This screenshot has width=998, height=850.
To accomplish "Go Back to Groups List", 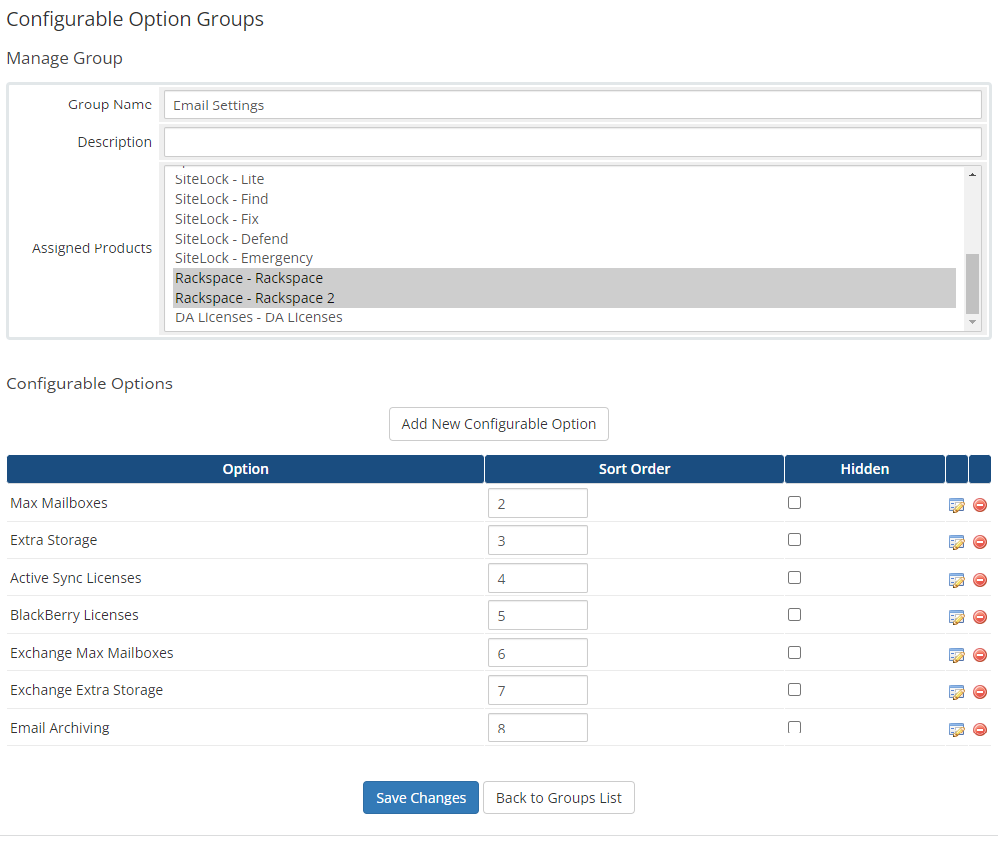I will [559, 798].
